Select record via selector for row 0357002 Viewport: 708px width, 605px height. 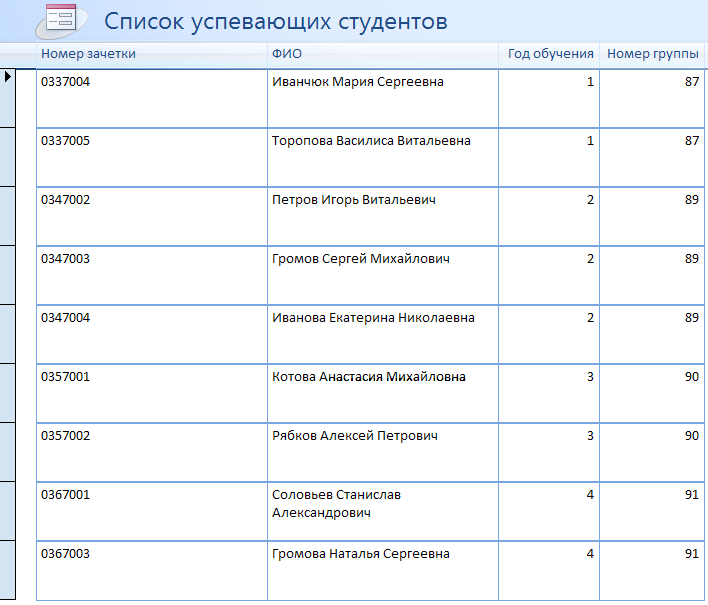pyautogui.click(x=8, y=452)
